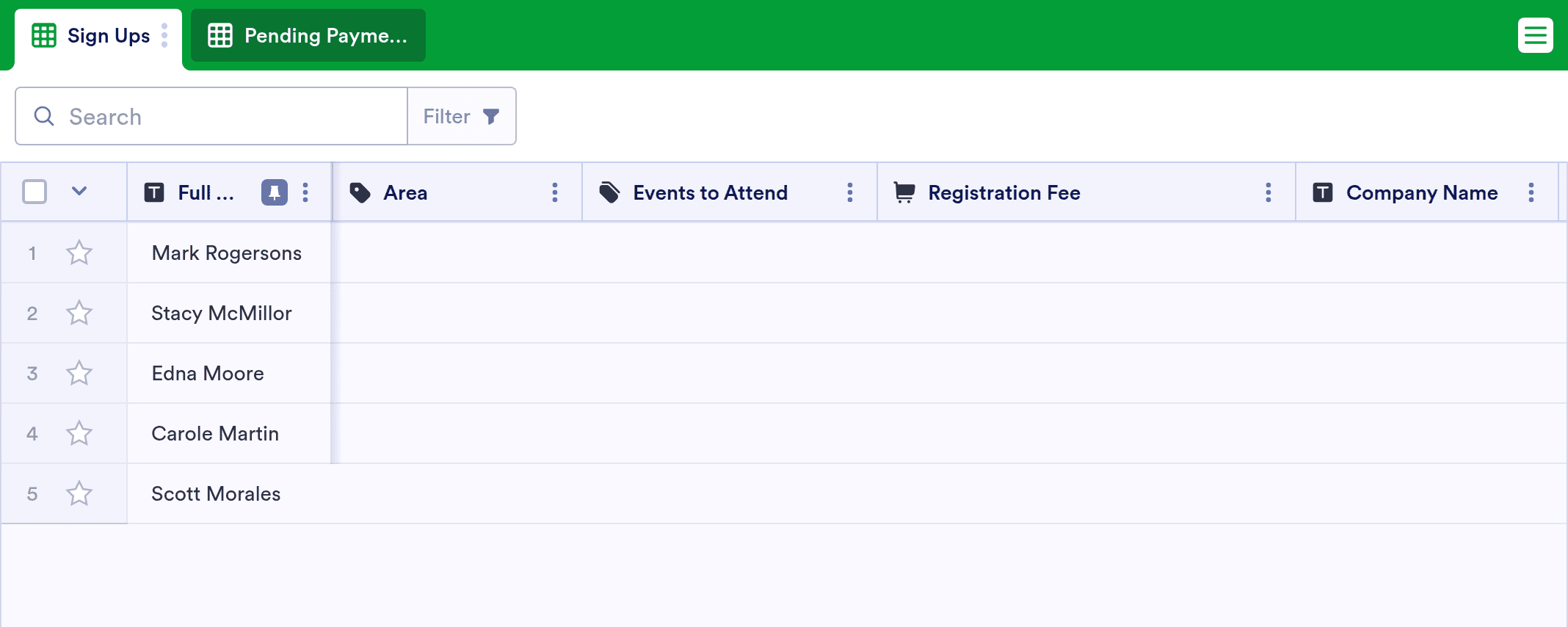The width and height of the screenshot is (1568, 627).
Task: Star the Edna Moore row
Action: coord(79,373)
